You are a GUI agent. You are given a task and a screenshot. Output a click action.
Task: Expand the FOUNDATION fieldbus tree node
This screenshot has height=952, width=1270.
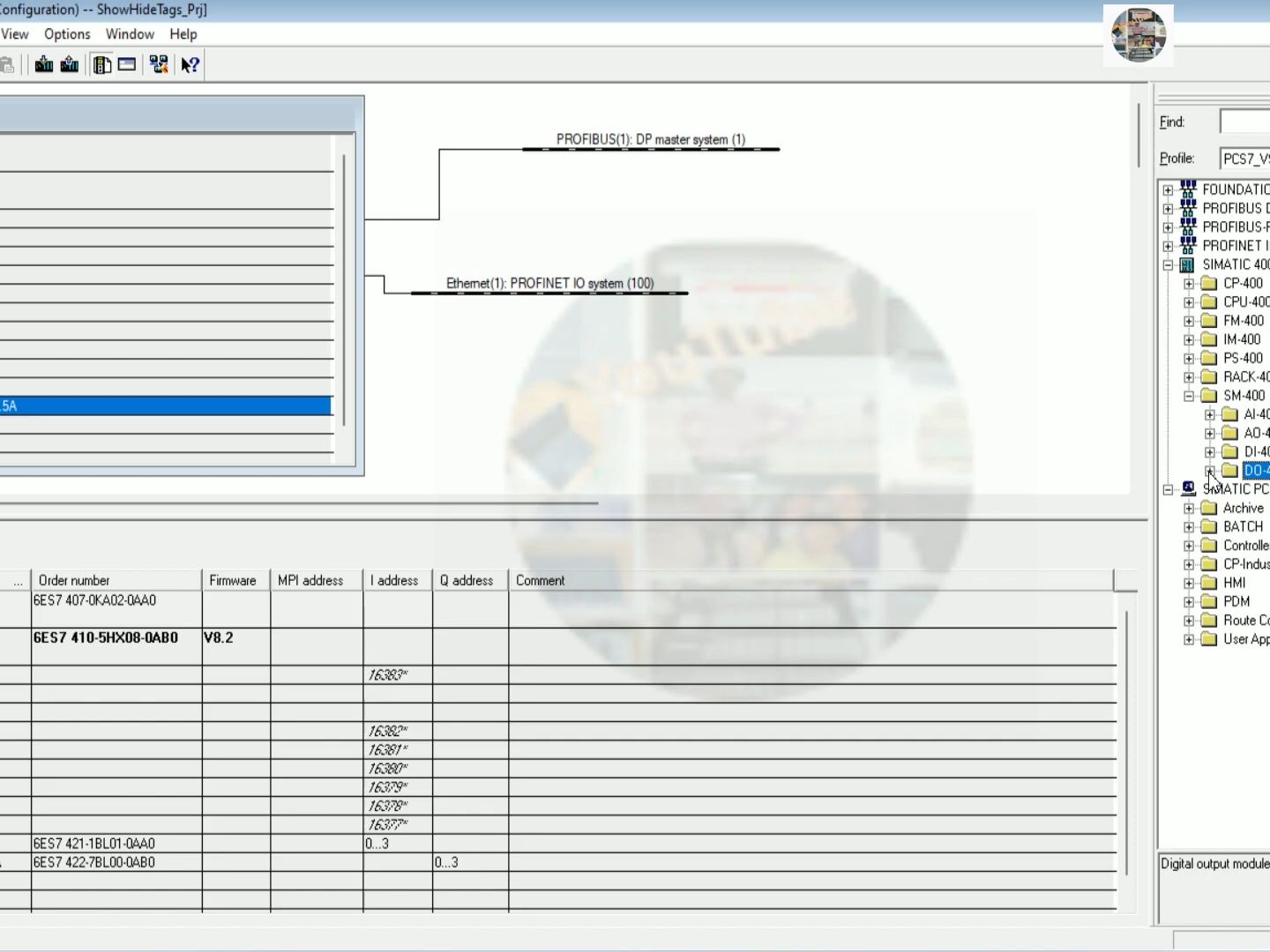tap(1168, 190)
